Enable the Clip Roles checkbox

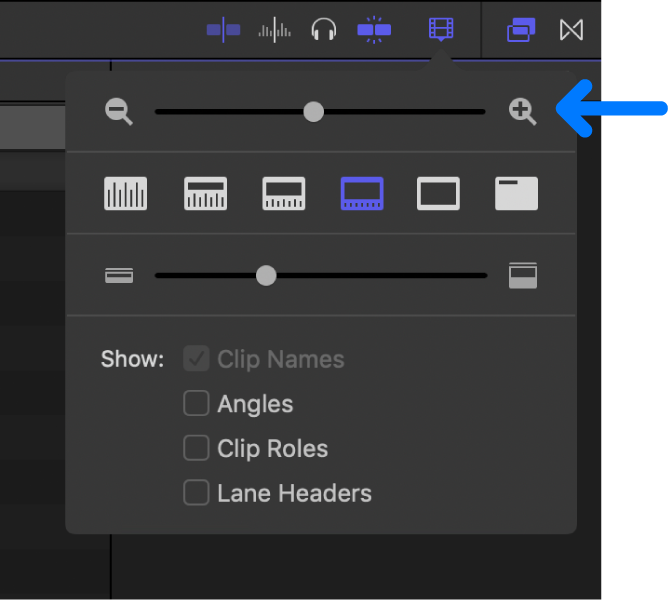(x=196, y=448)
